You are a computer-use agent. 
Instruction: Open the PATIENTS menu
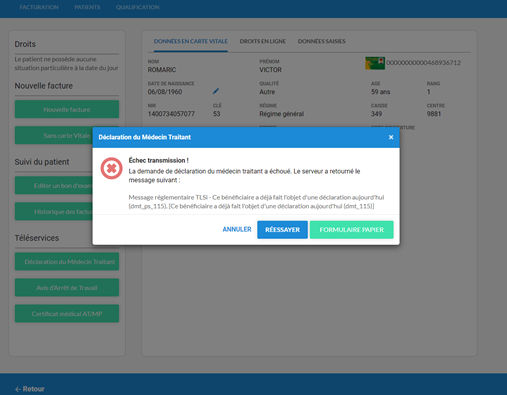[x=87, y=7]
